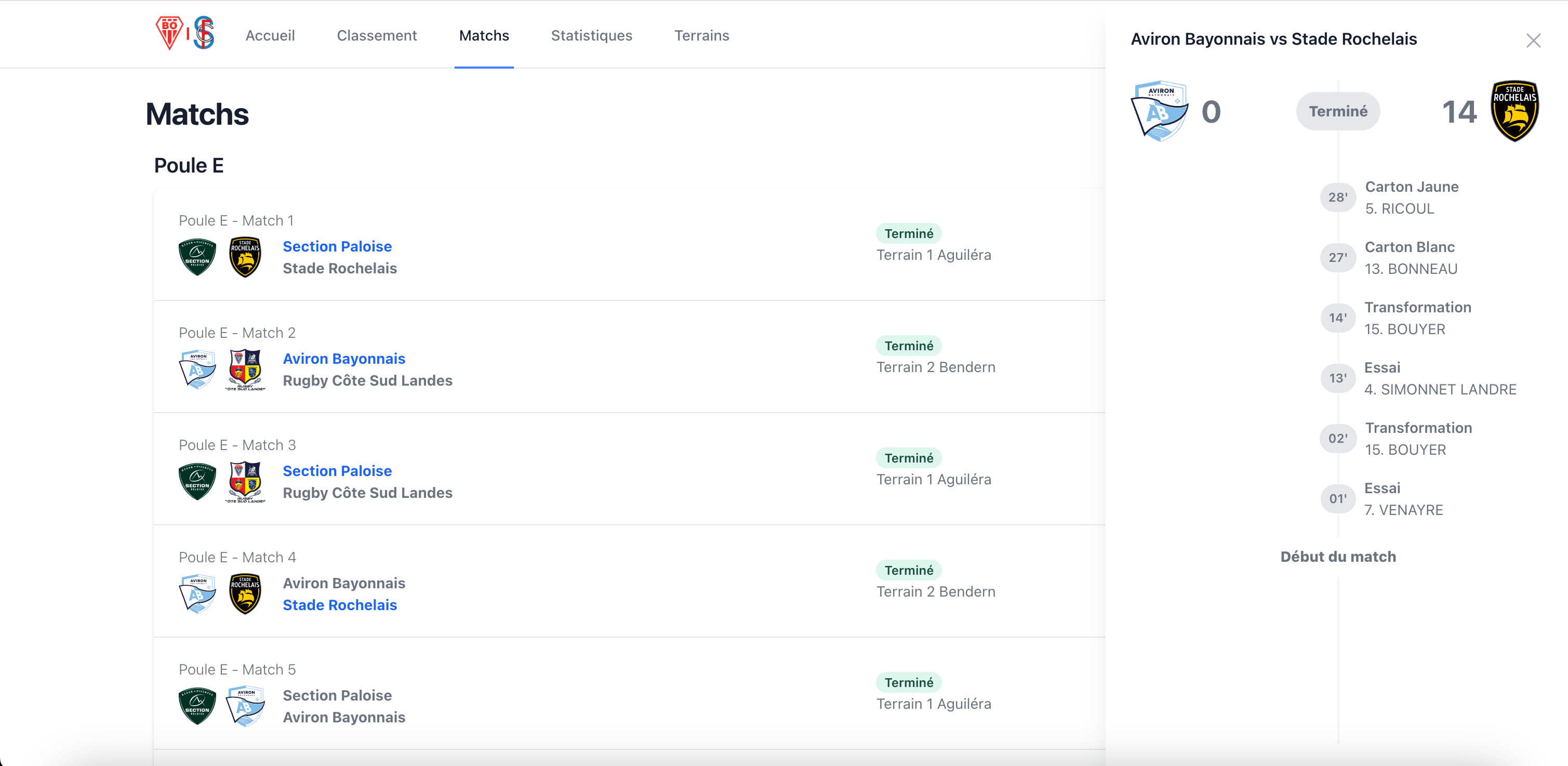Viewport: 1568px width, 766px height.
Task: Click Stade Rochelais name in Match 1
Action: [340, 268]
